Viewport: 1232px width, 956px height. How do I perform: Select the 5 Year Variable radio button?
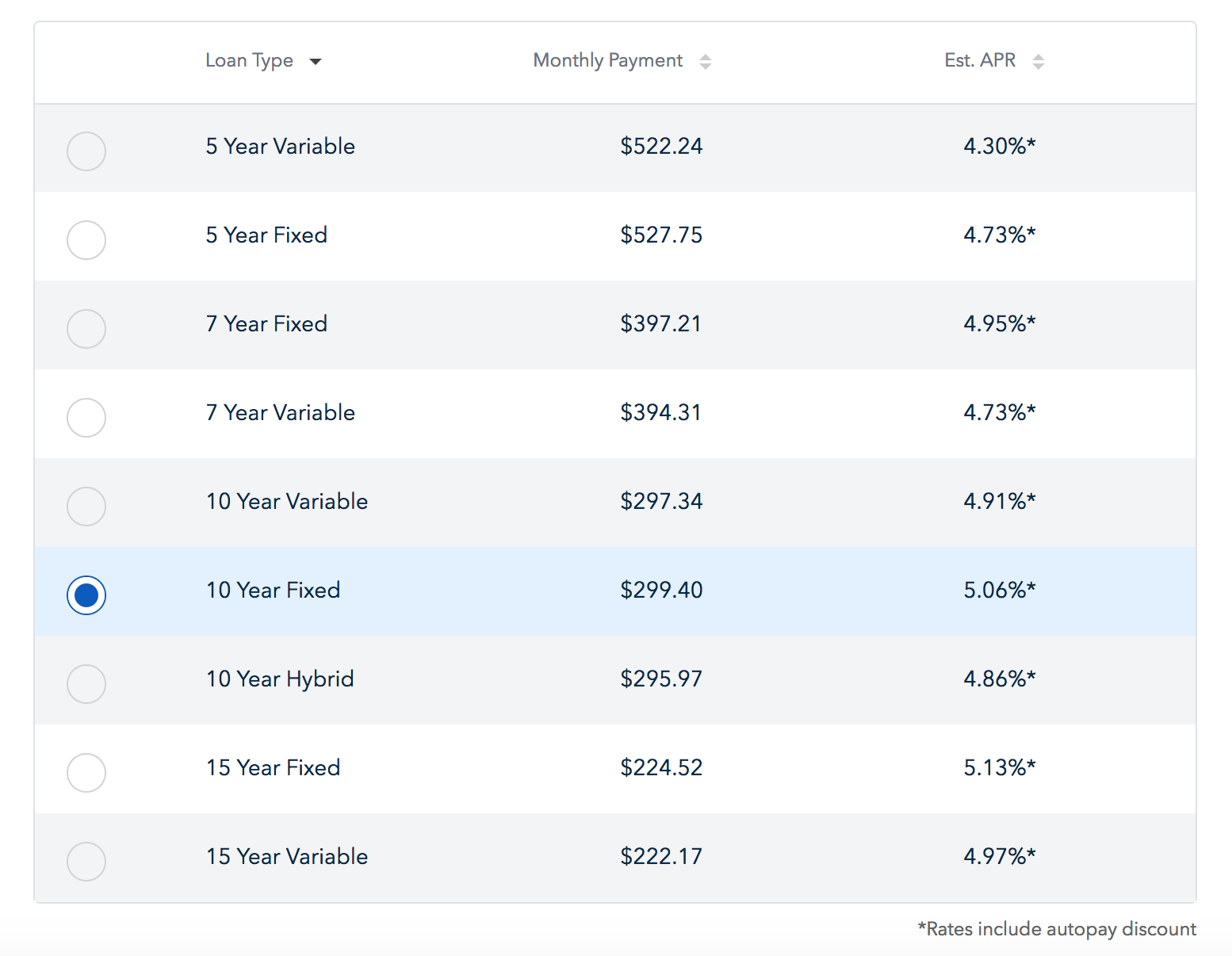click(86, 151)
